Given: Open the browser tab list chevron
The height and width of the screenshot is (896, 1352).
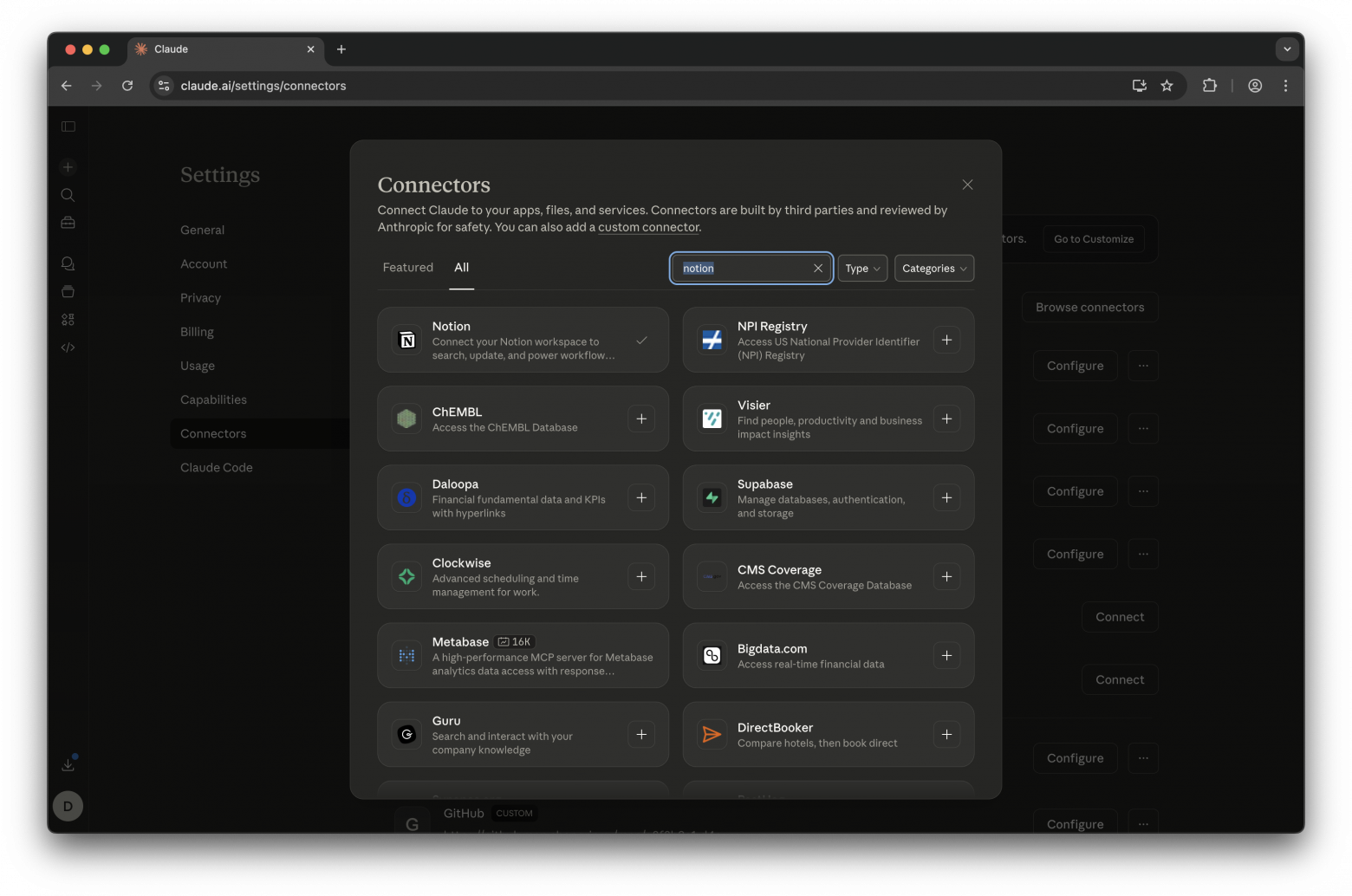Looking at the screenshot, I should pos(1286,49).
